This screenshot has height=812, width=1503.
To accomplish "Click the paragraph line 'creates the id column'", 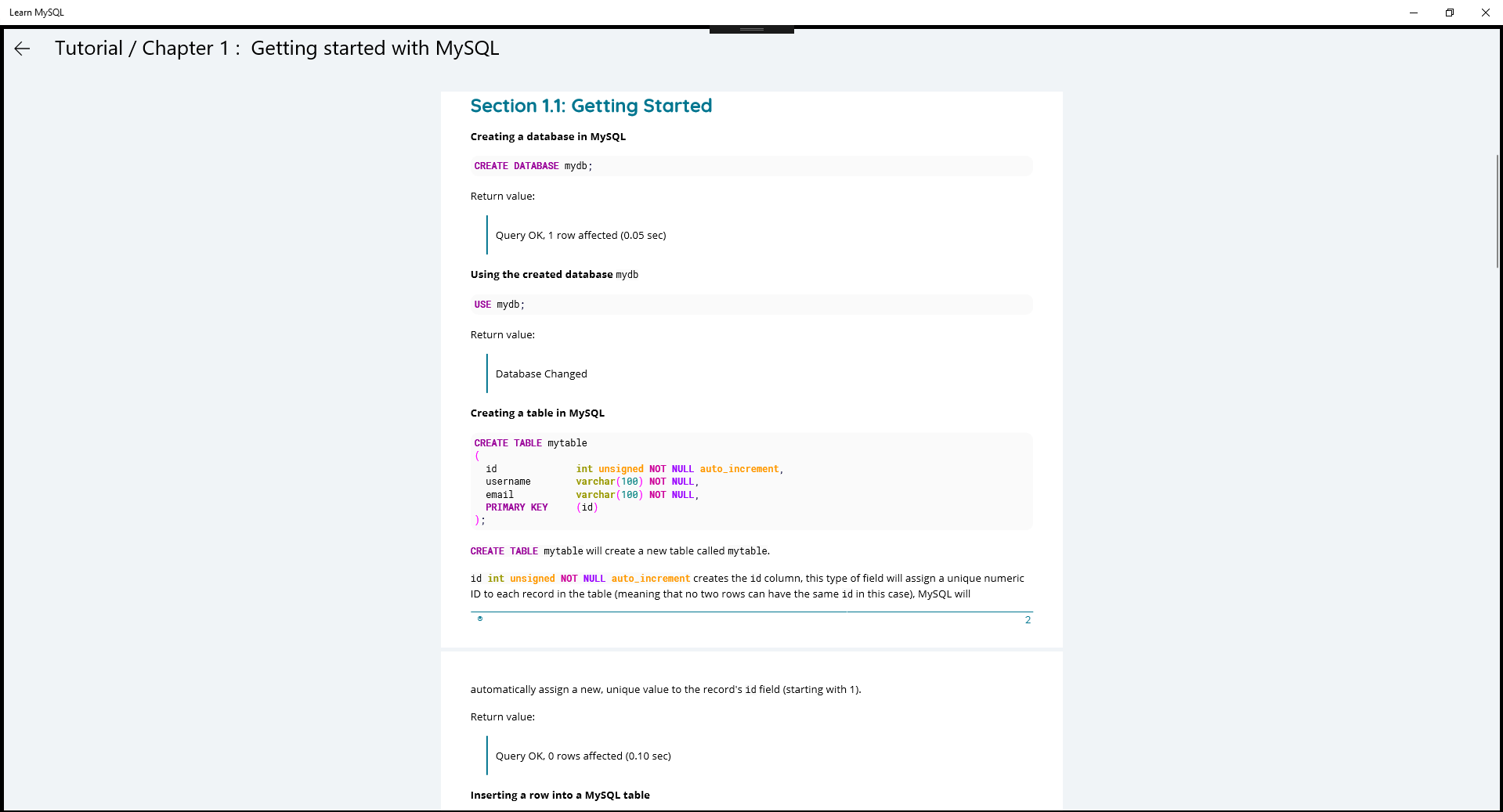I will pos(747,579).
